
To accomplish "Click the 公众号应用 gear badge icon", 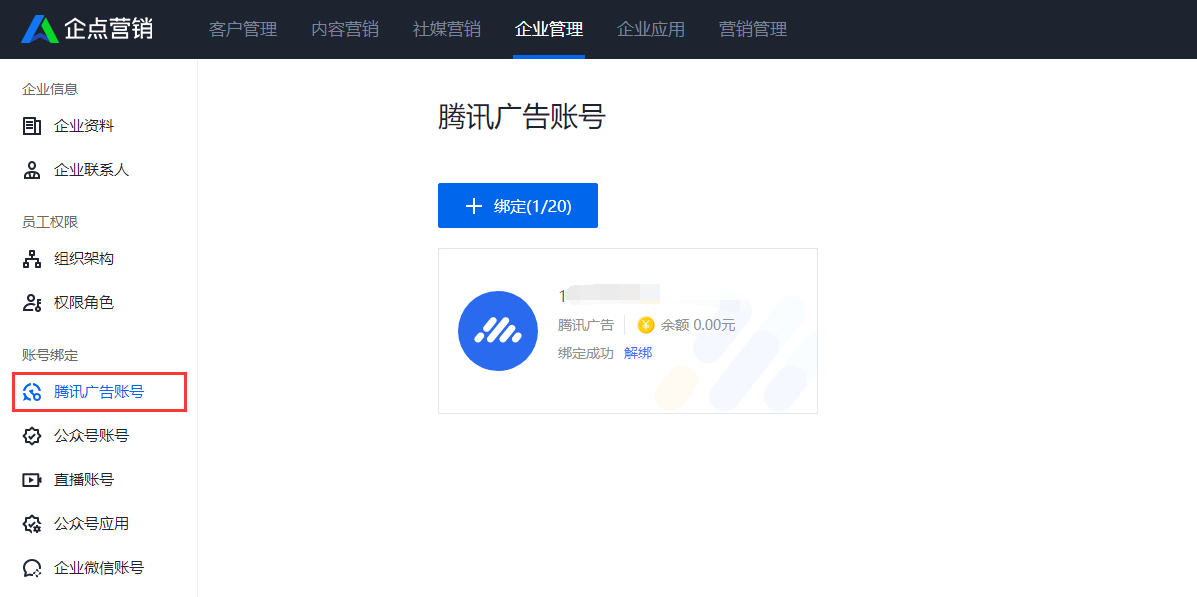I will point(31,524).
